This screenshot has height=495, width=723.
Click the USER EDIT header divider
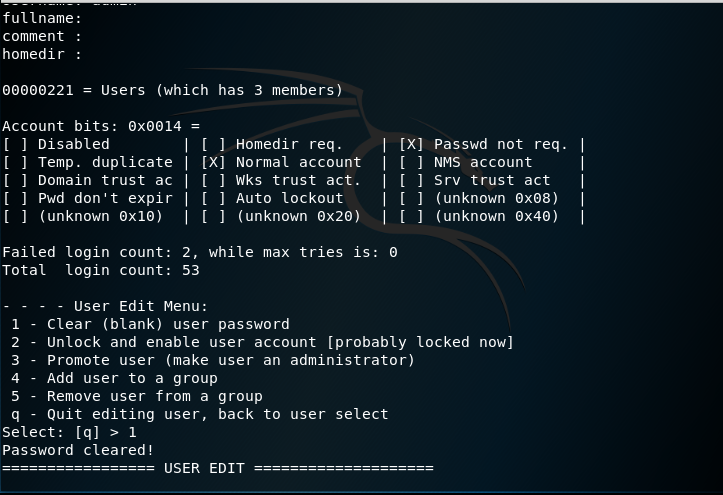217,468
